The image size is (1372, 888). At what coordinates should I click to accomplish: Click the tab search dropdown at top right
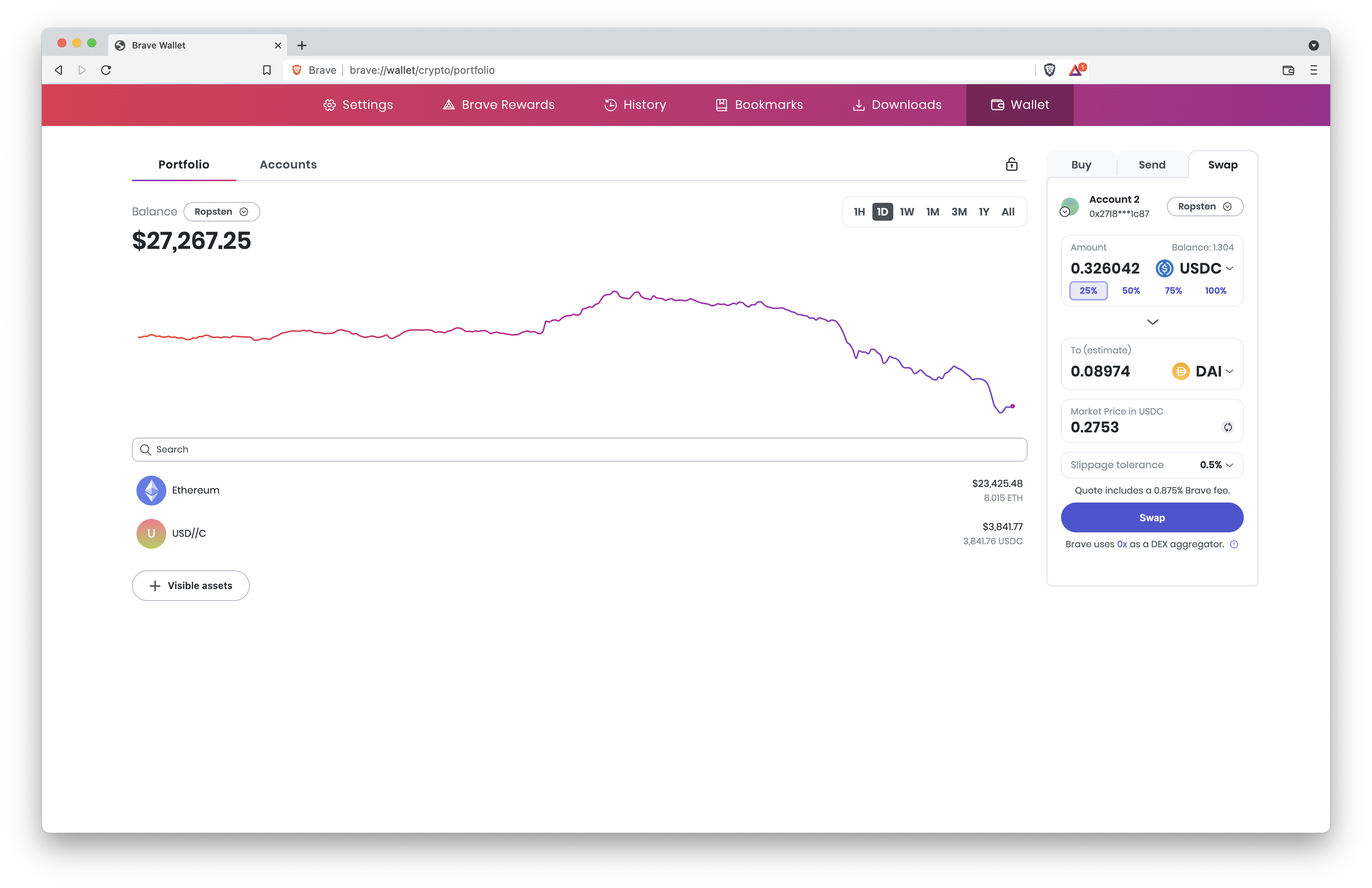tap(1314, 45)
